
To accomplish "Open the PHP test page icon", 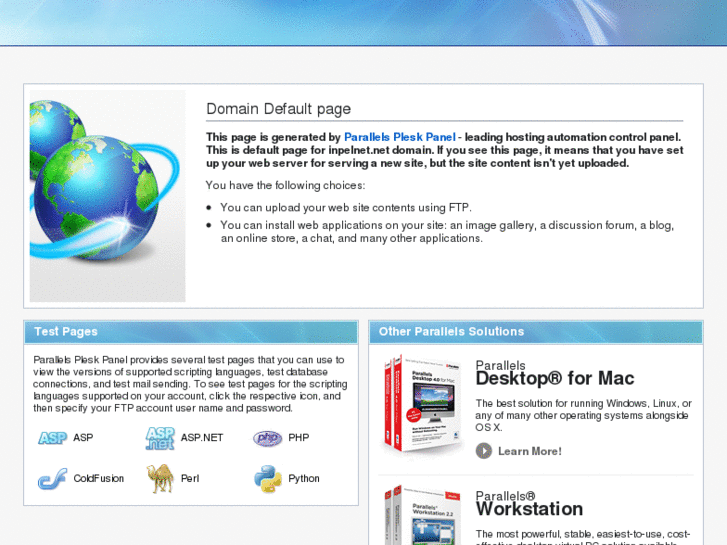I will click(x=268, y=438).
